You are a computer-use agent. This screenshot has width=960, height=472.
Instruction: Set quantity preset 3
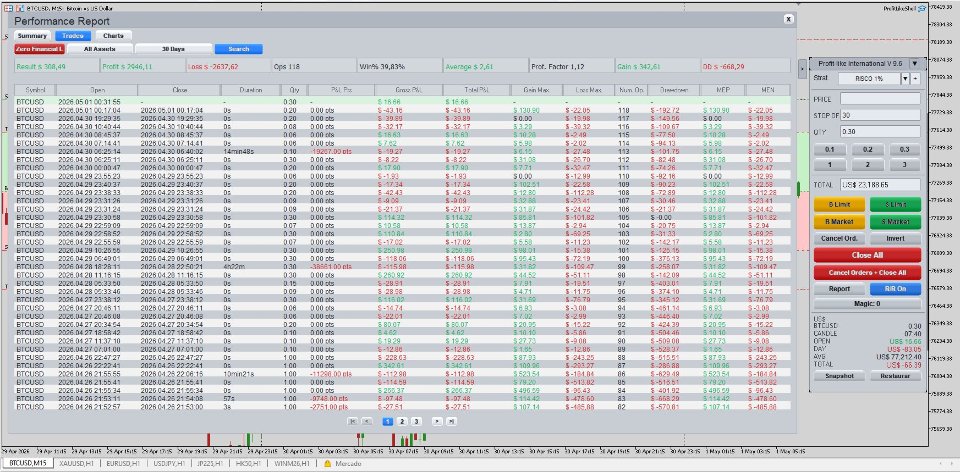coord(905,165)
